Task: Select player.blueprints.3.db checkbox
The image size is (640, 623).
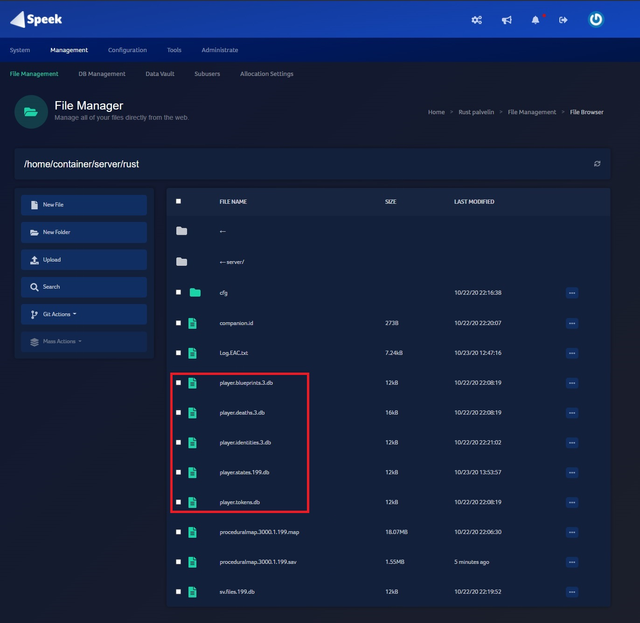Action: pyautogui.click(x=178, y=383)
